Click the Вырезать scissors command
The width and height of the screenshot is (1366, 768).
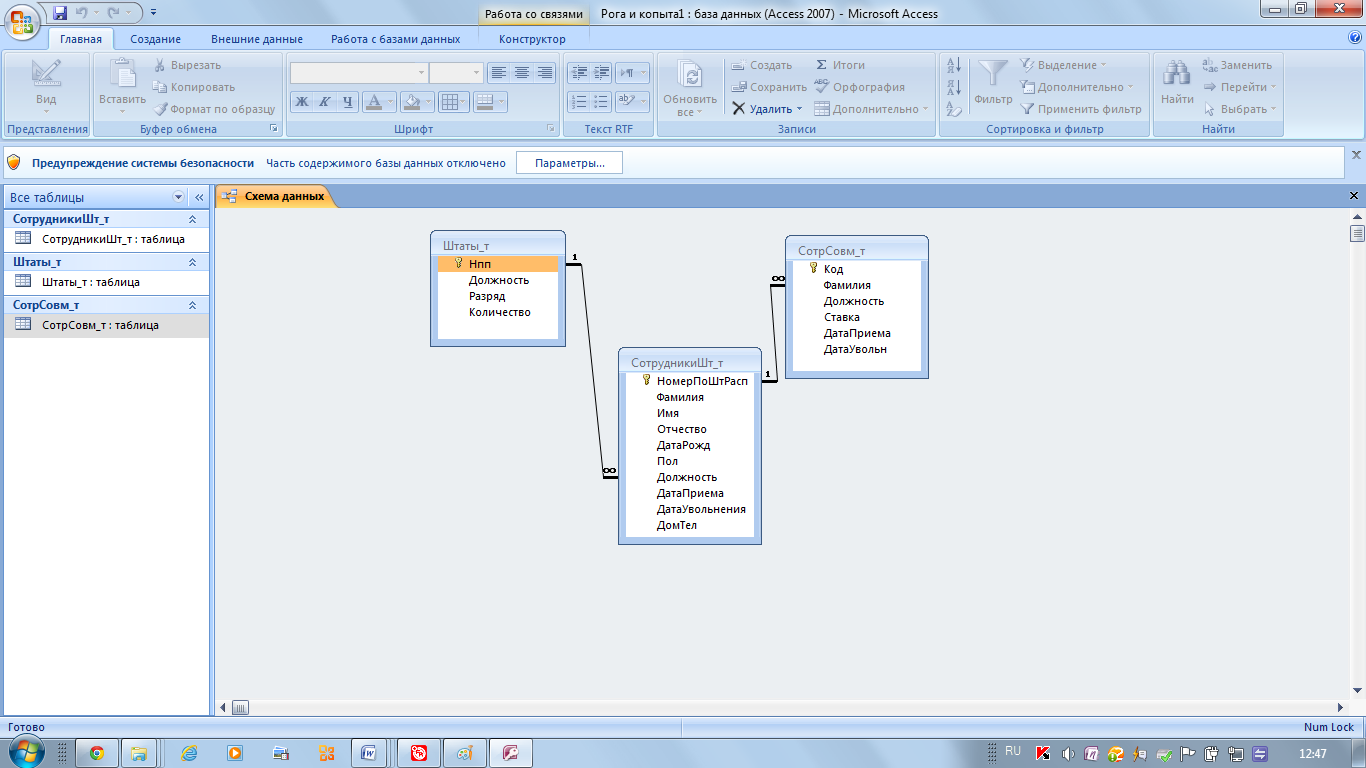[x=187, y=65]
